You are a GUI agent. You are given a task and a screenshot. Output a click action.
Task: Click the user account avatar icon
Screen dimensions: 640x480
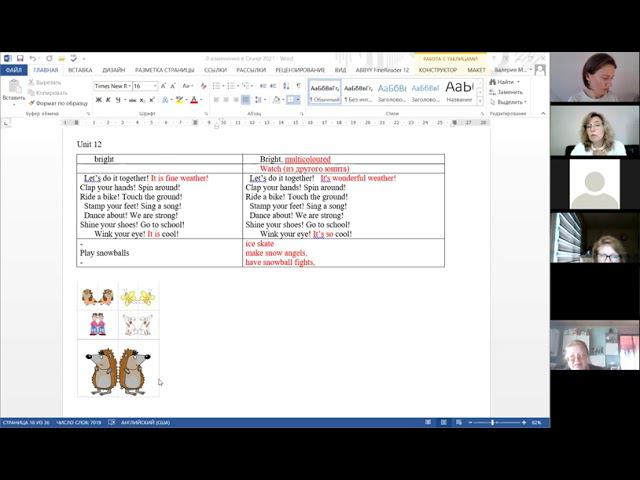(x=540, y=70)
